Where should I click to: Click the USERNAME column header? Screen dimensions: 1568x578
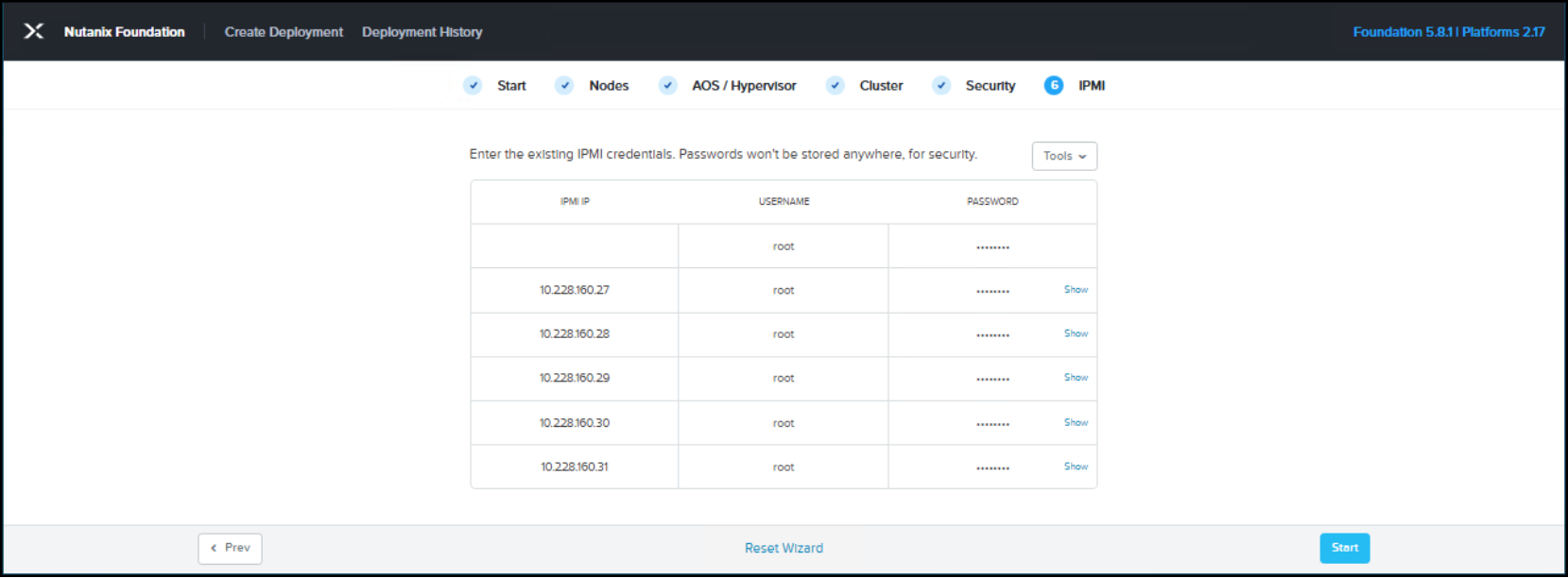click(784, 201)
